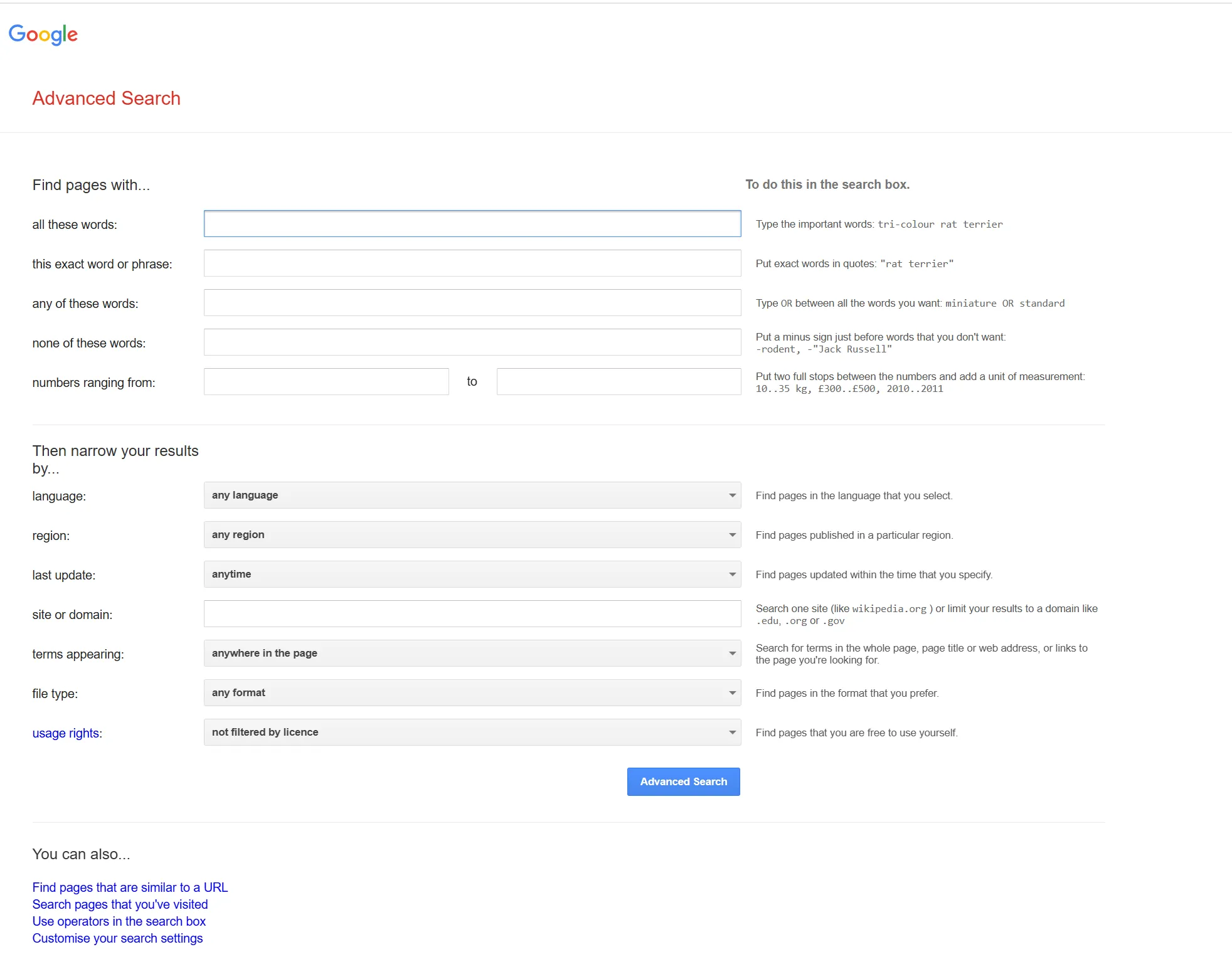This screenshot has width=1232, height=979.
Task: Click the 'site or domain' field
Action: click(472, 613)
